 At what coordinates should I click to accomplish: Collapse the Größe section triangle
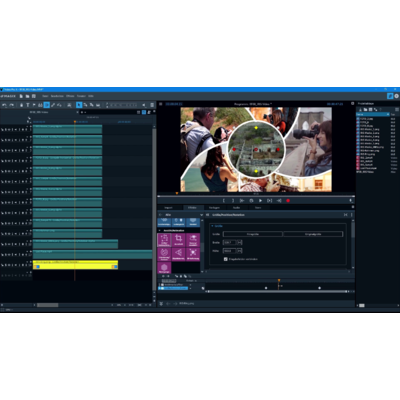pos(212,226)
